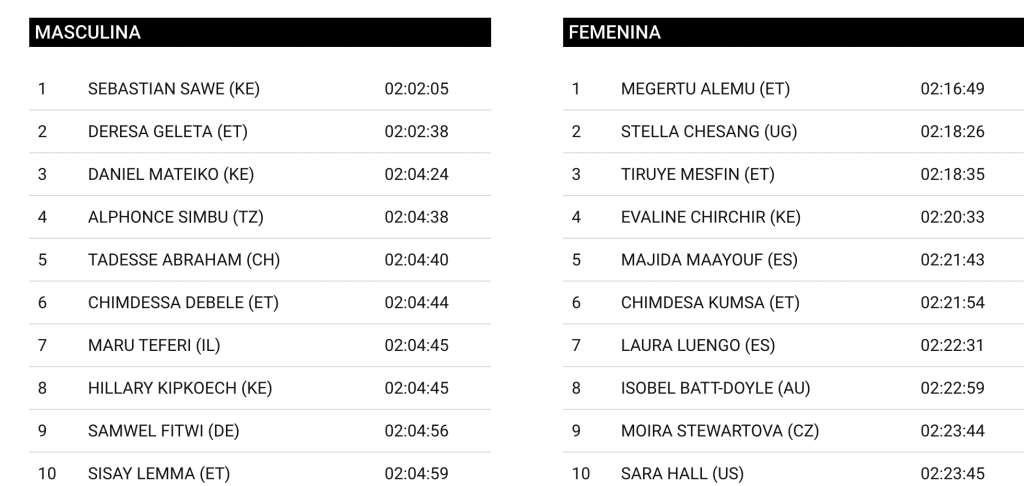Select Tiruye Mesfin (ET) row
1024x486 pixels.
(697, 175)
